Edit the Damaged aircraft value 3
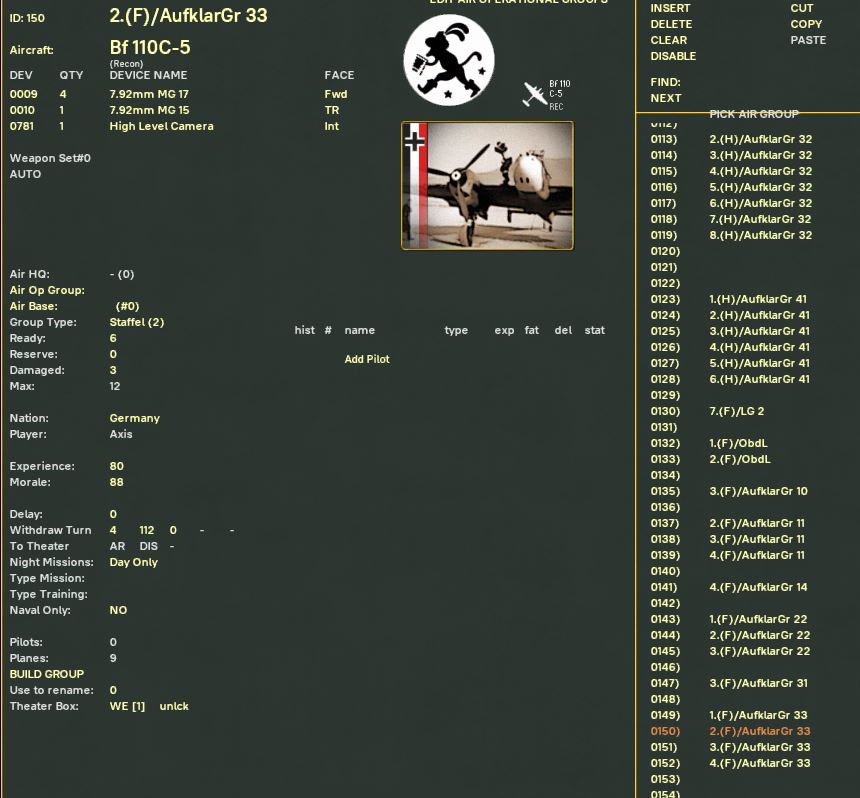Screen dimensions: 860x798 (x=113, y=370)
